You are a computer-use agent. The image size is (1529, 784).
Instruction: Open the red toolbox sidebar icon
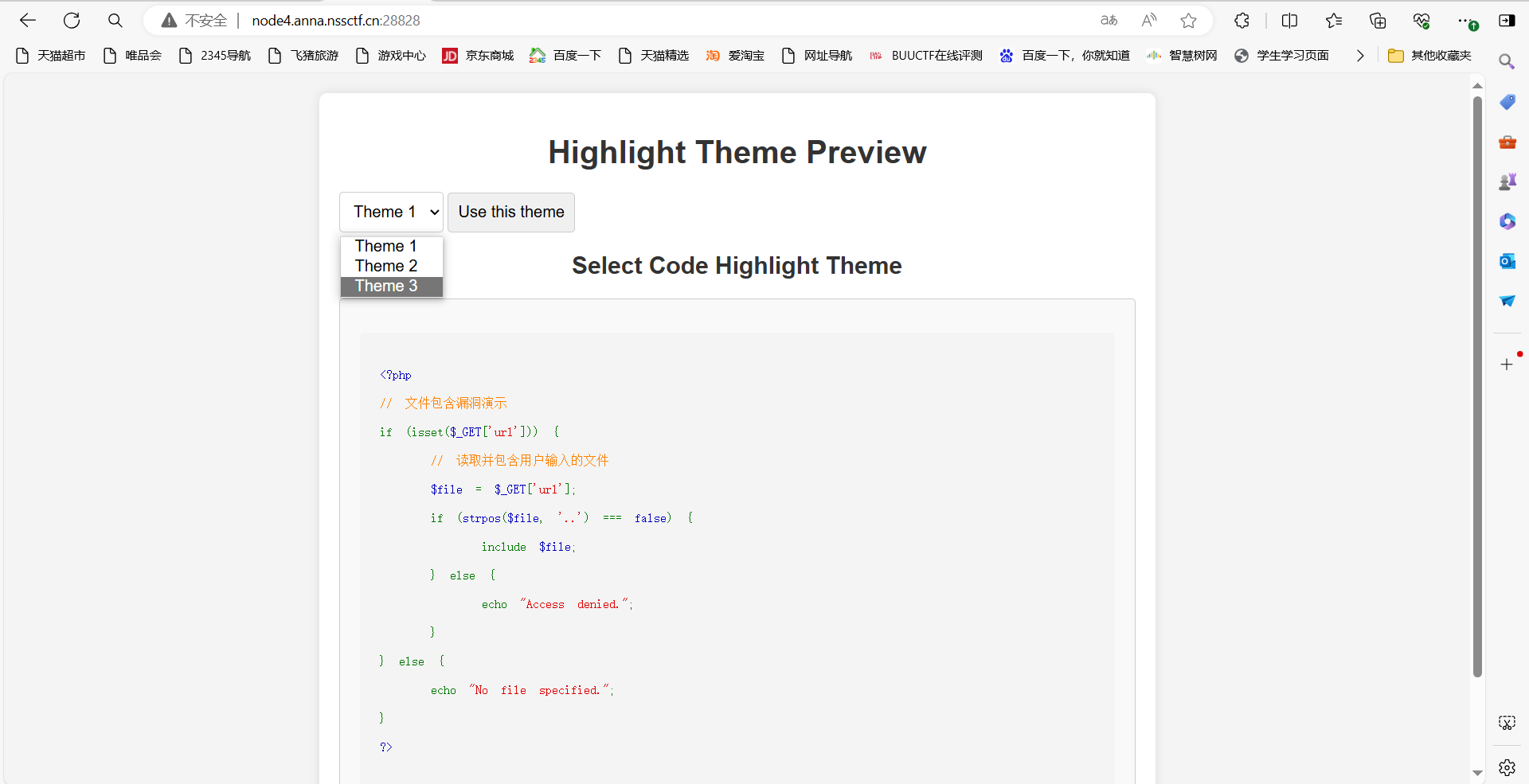tap(1507, 142)
